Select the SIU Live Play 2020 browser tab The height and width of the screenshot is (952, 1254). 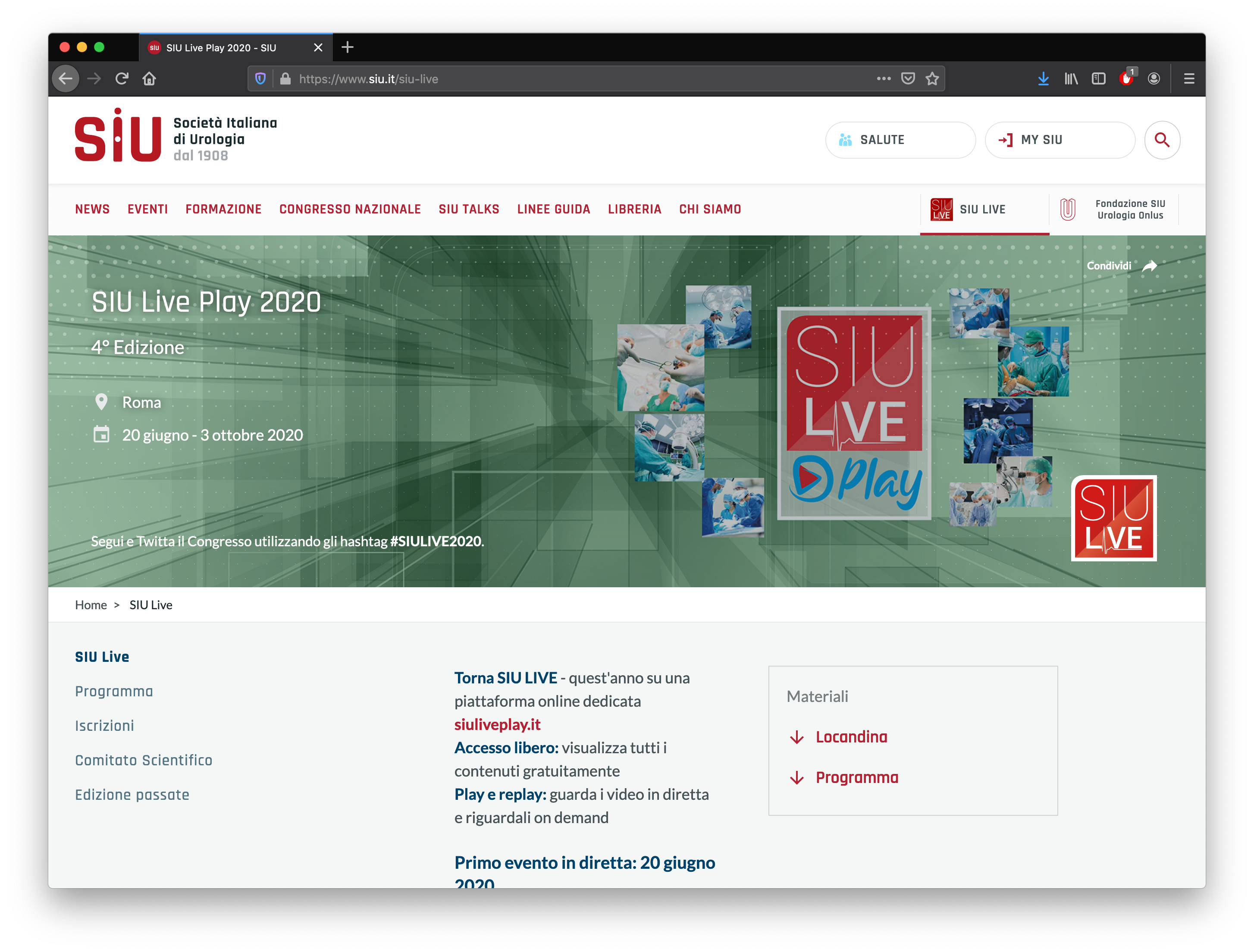pyautogui.click(x=235, y=47)
